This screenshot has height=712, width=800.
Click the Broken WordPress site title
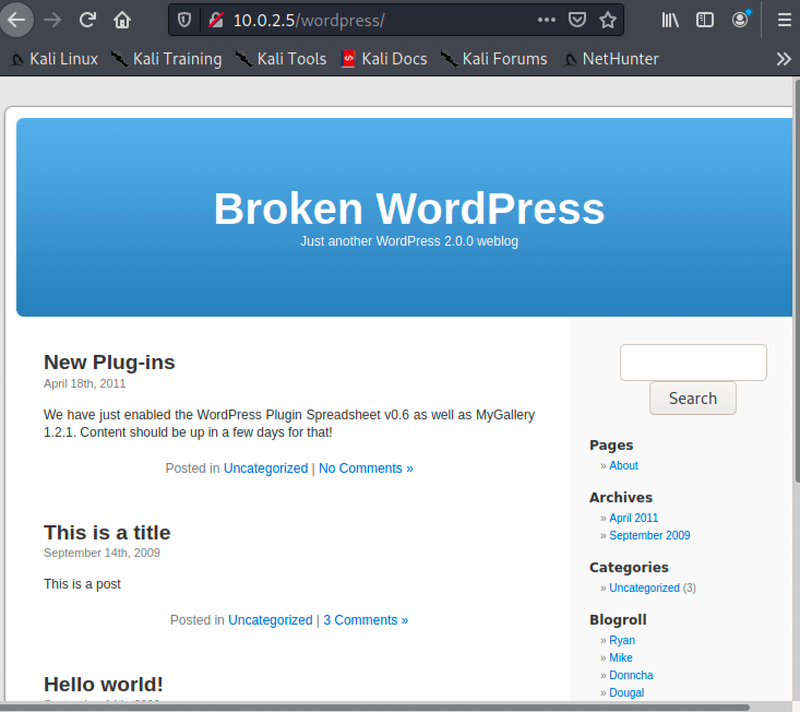click(409, 209)
